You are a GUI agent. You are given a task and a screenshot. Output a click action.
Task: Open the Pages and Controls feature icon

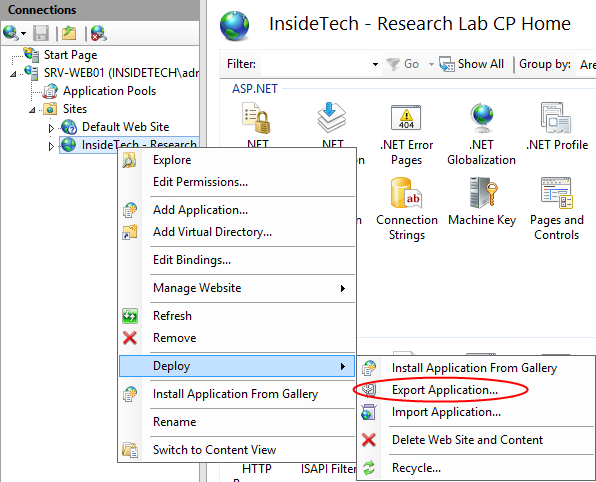(x=556, y=193)
